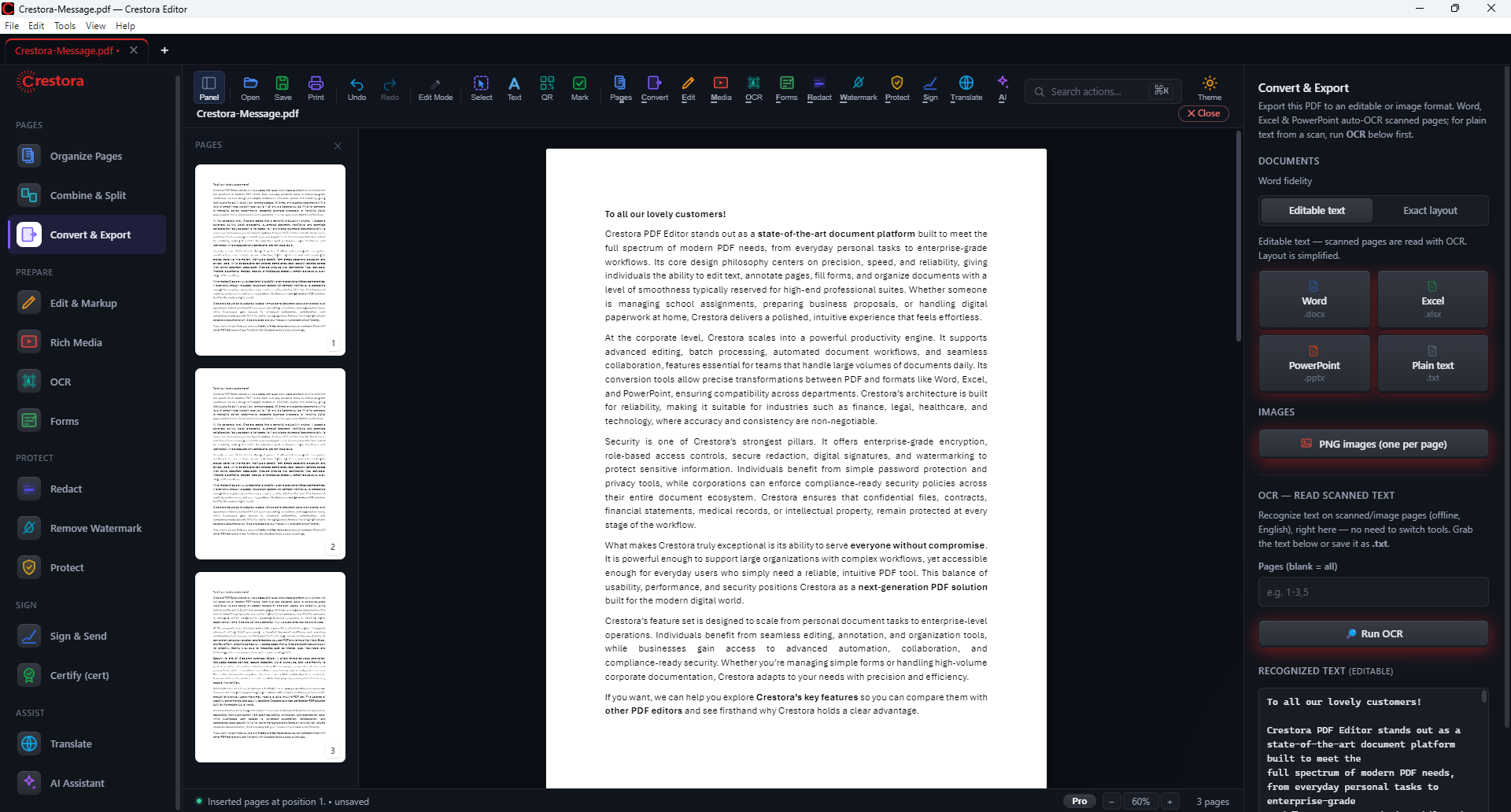The image size is (1511, 812).
Task: Open OCR from the left sidebar
Action: [x=87, y=382]
